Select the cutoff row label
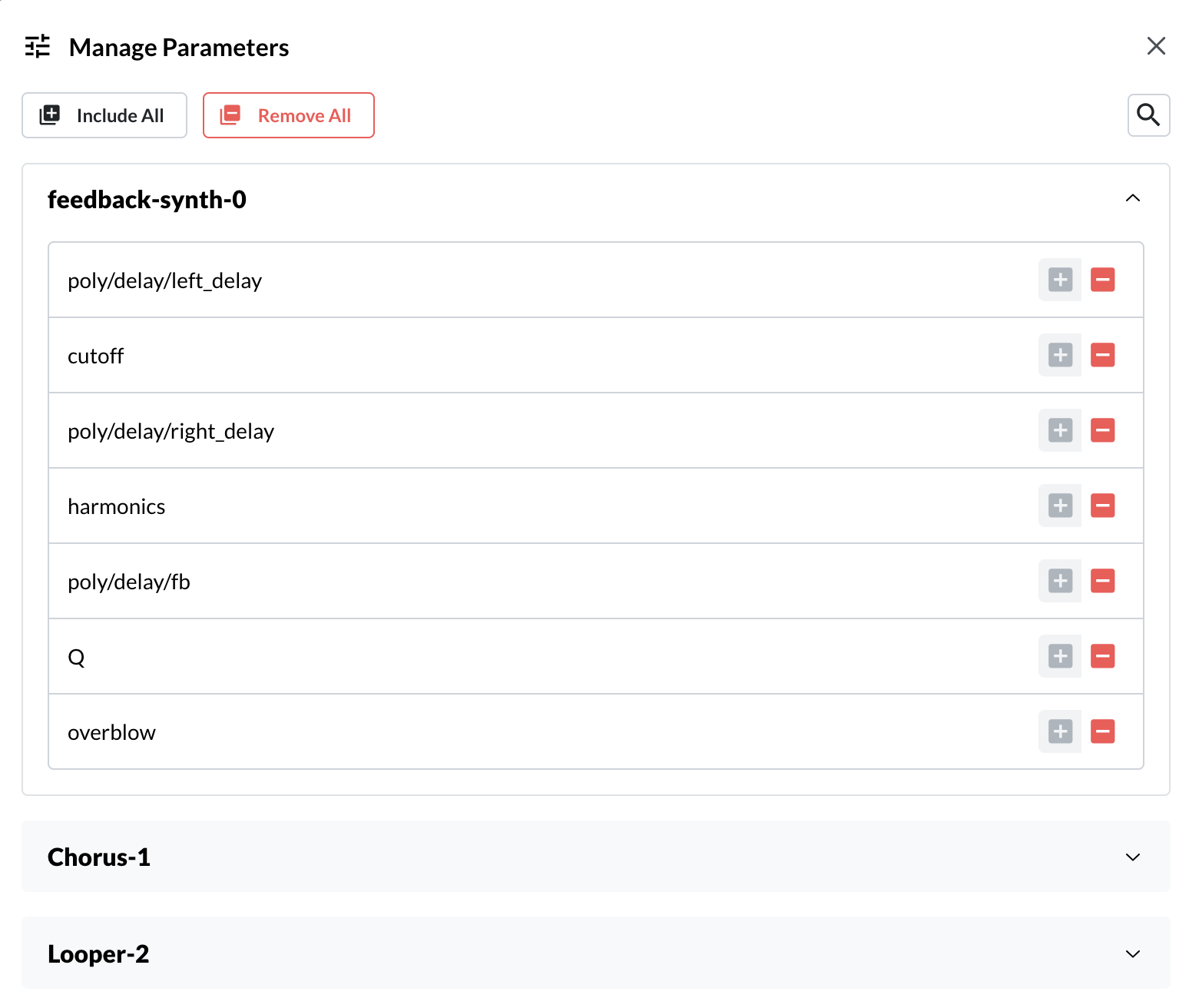This screenshot has height=1008, width=1189. pyautogui.click(x=95, y=356)
